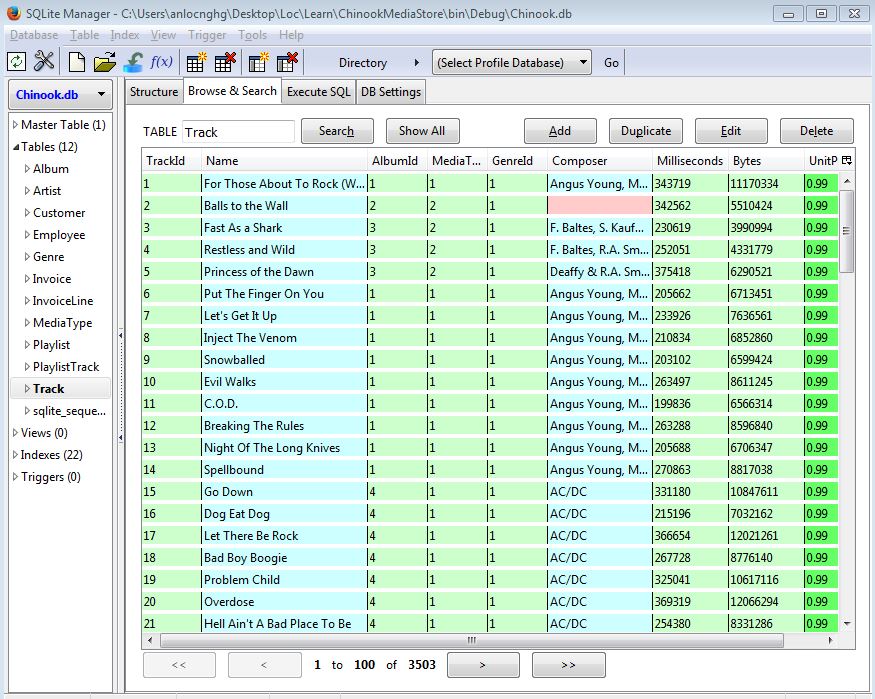Image resolution: width=875 pixels, height=699 pixels.
Task: Switch to the Structure tab
Action: 153,92
